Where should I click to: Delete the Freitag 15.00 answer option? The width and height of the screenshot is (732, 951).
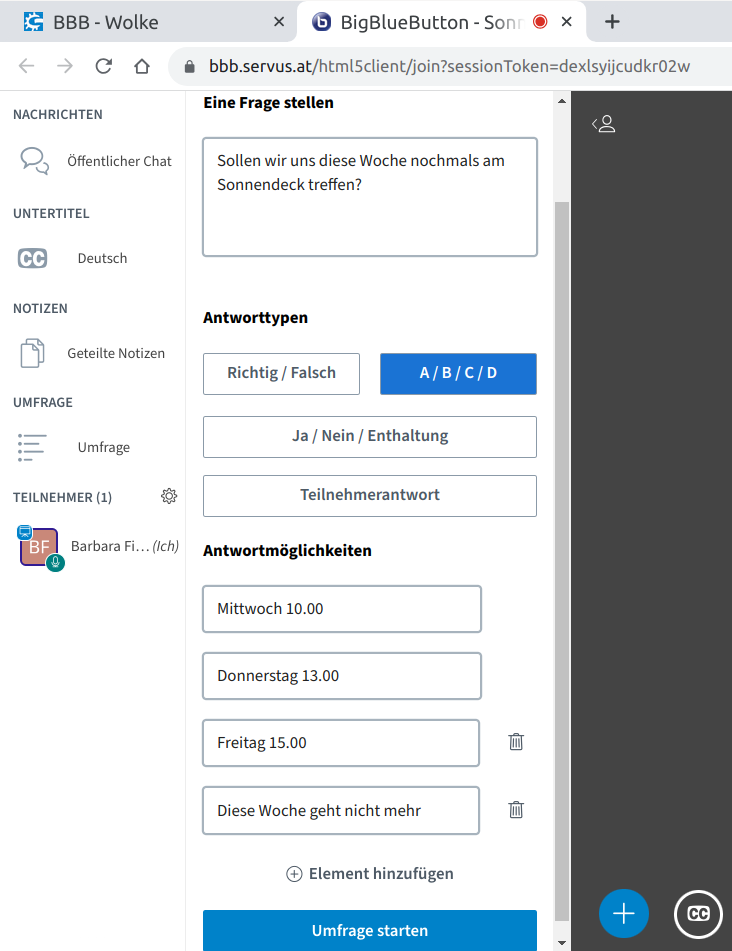[516, 742]
